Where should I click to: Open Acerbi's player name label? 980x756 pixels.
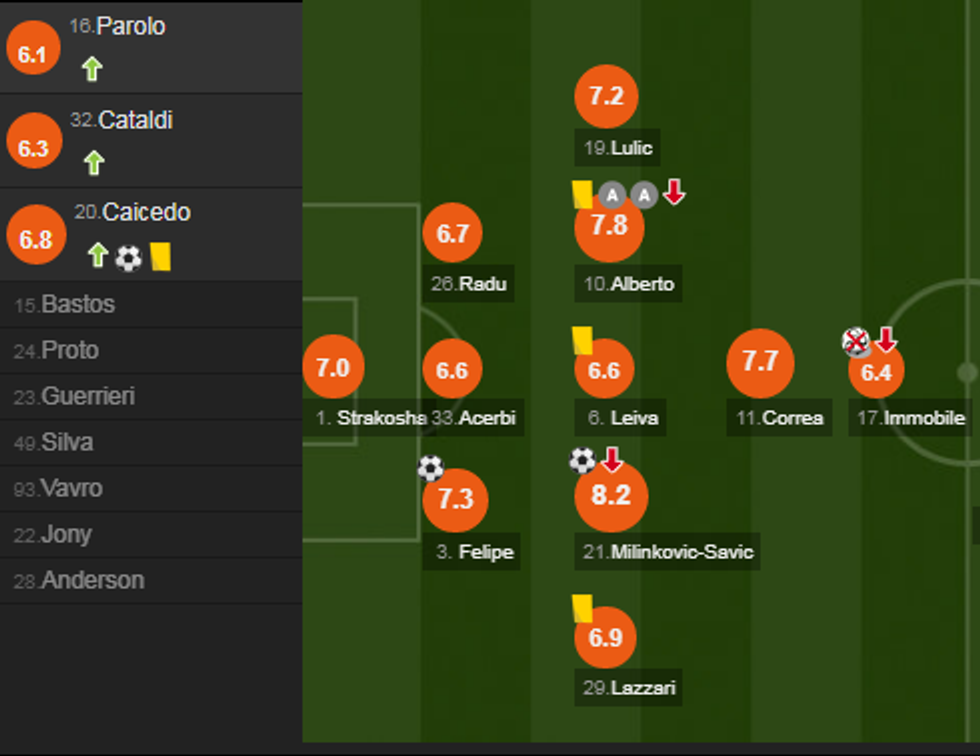[x=479, y=418]
